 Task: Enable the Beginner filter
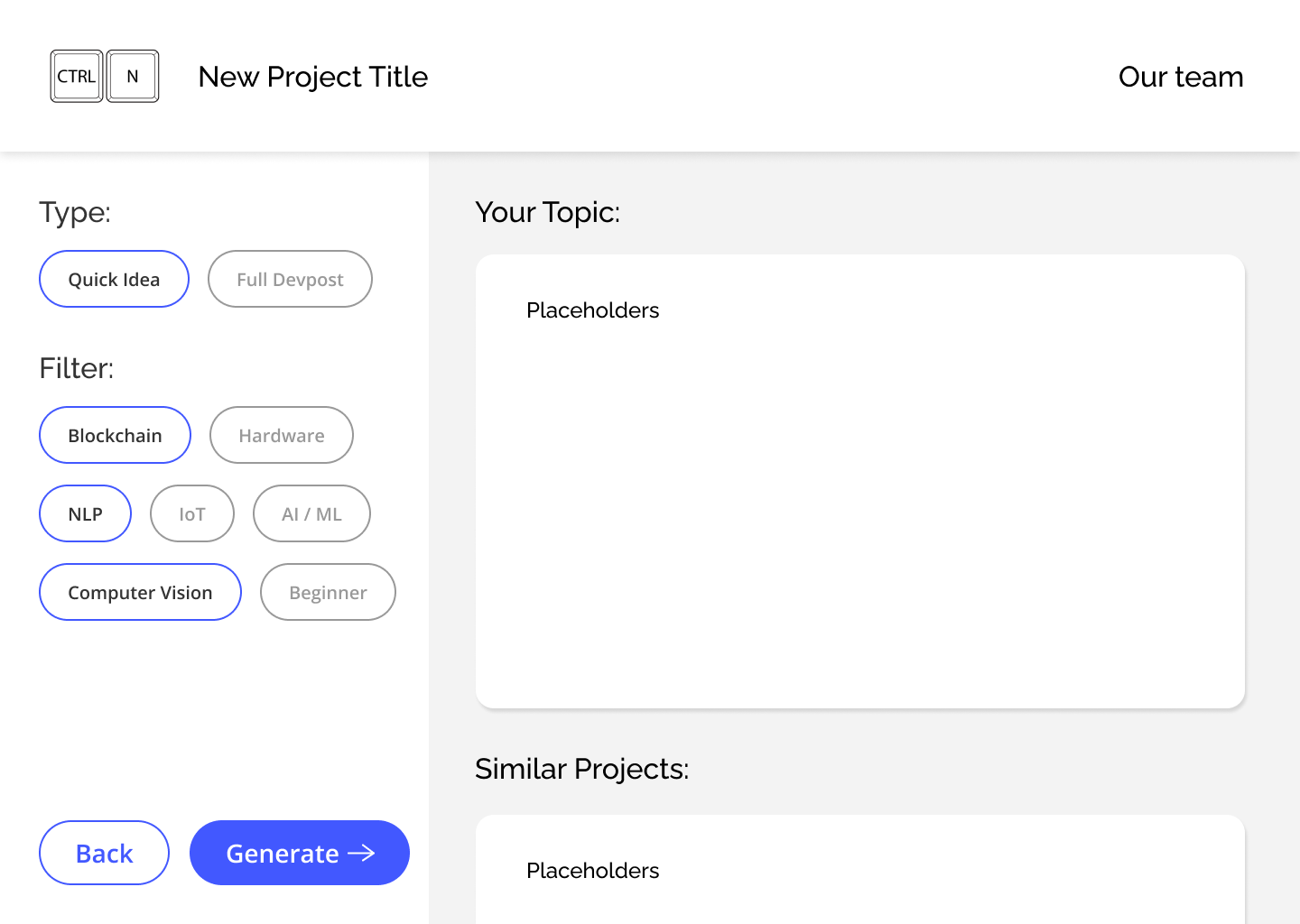pyautogui.click(x=328, y=593)
